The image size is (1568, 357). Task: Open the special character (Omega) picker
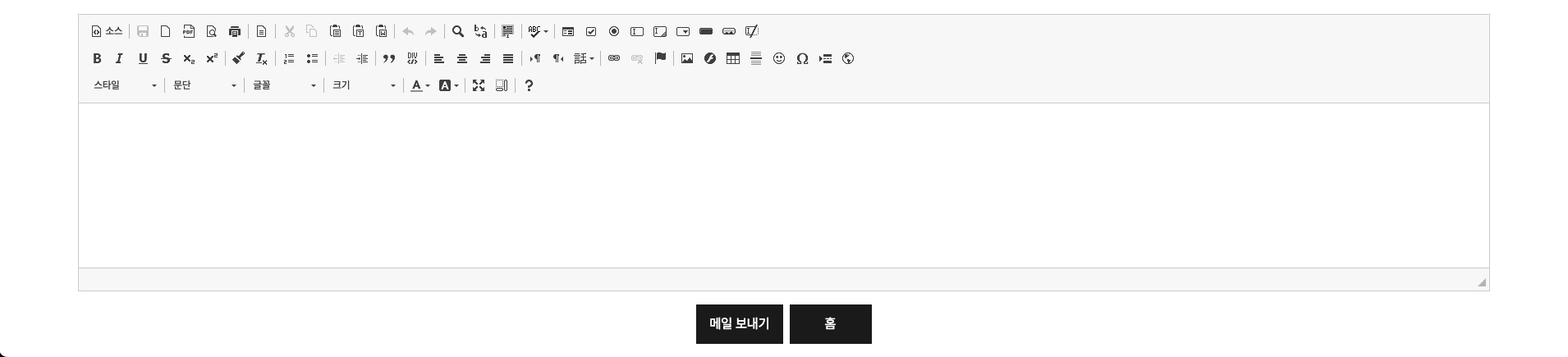pos(802,59)
